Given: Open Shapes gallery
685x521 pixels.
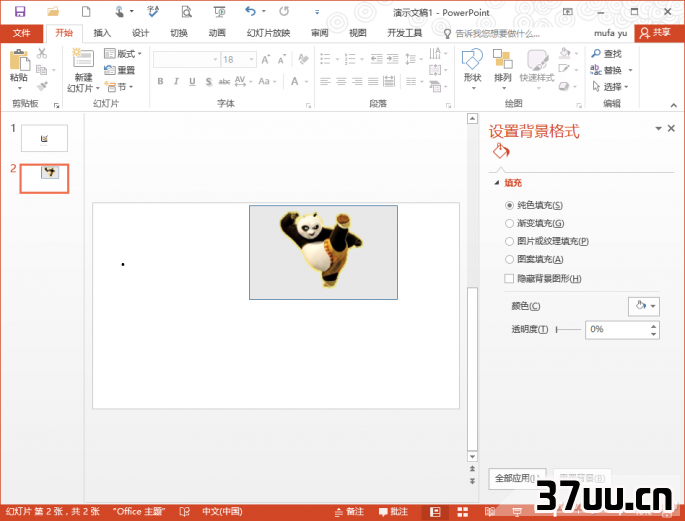Looking at the screenshot, I should coord(472,69).
